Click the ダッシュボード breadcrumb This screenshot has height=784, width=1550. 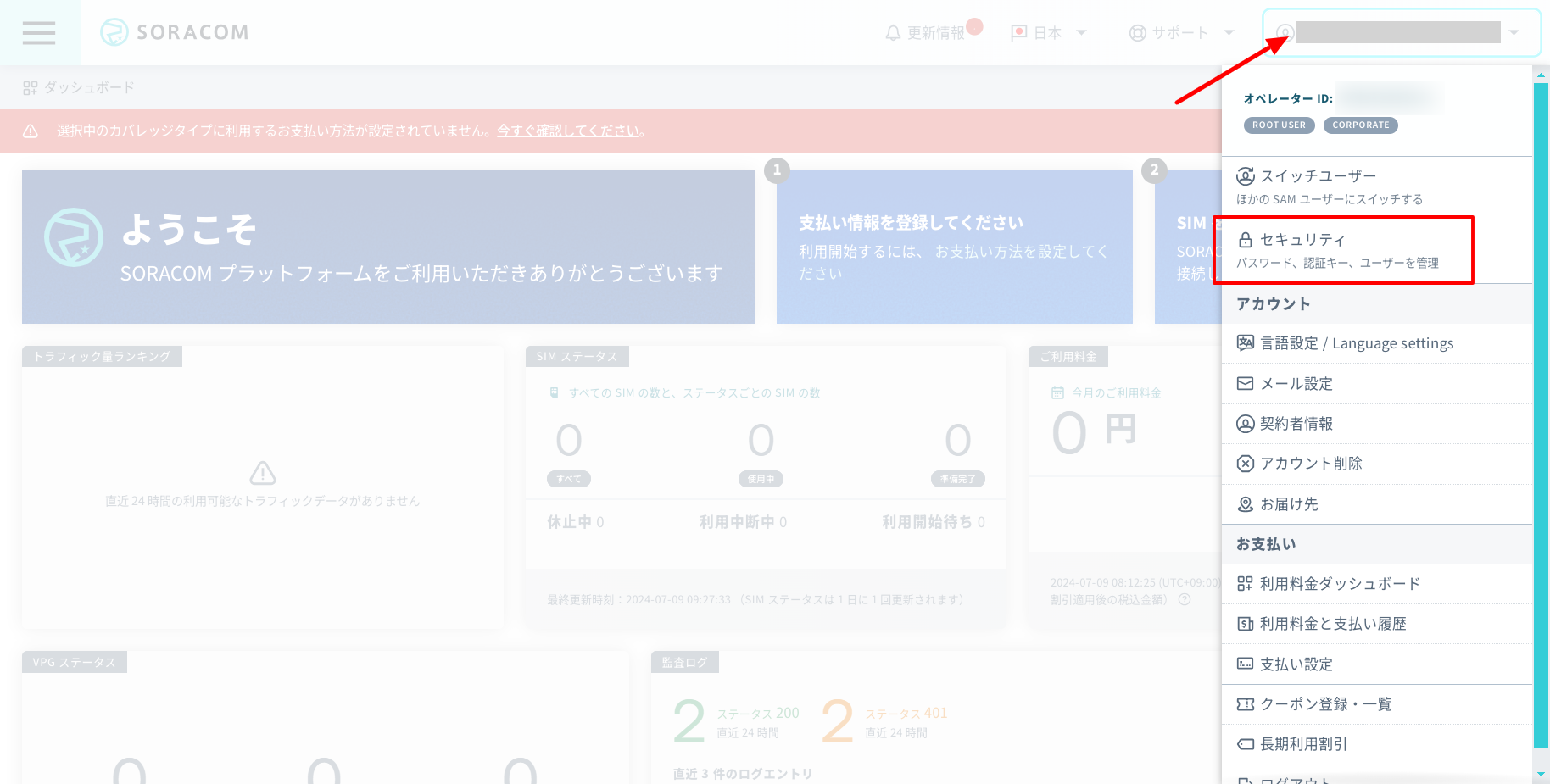click(x=89, y=87)
